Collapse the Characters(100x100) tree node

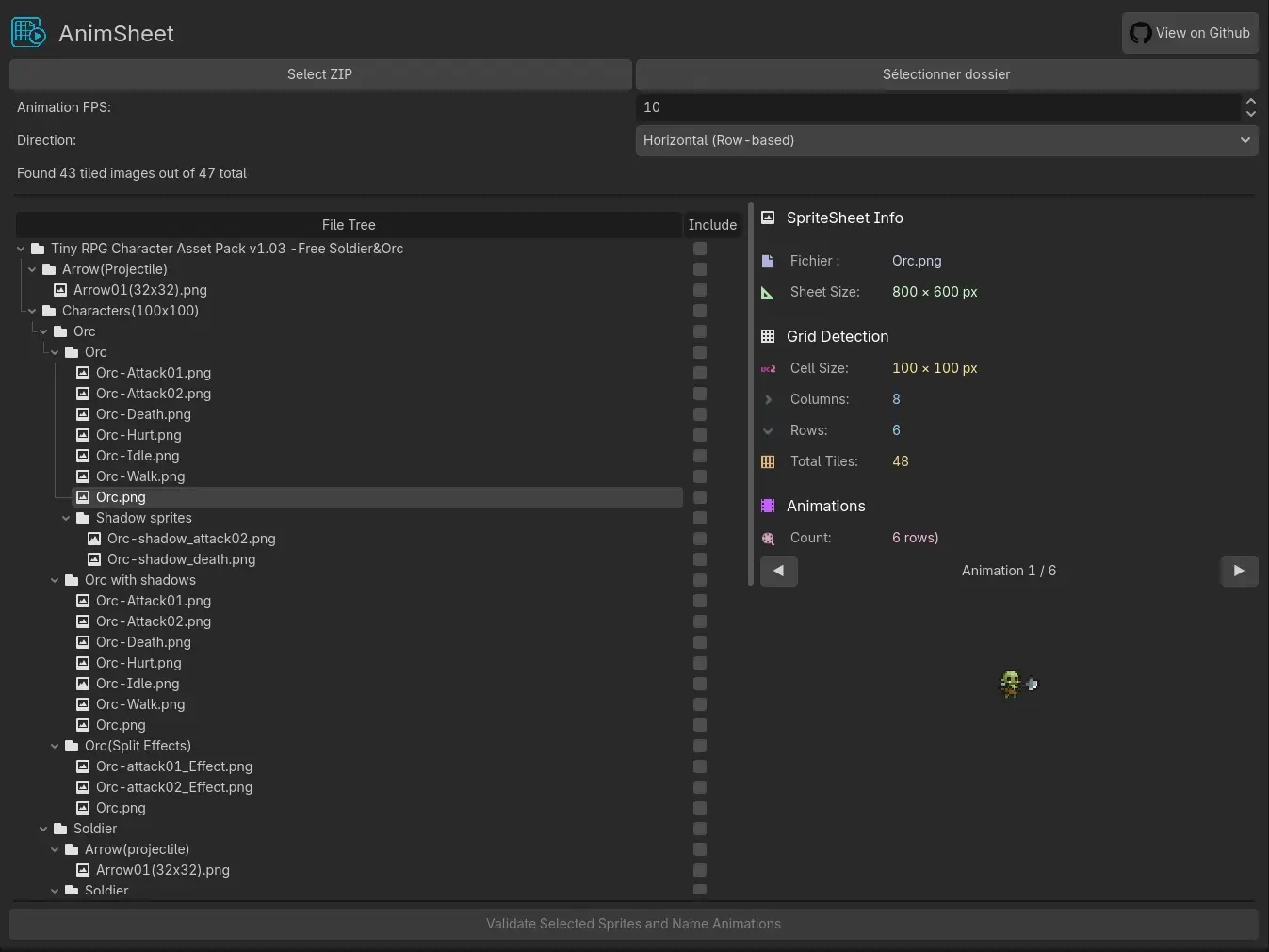[x=32, y=311]
